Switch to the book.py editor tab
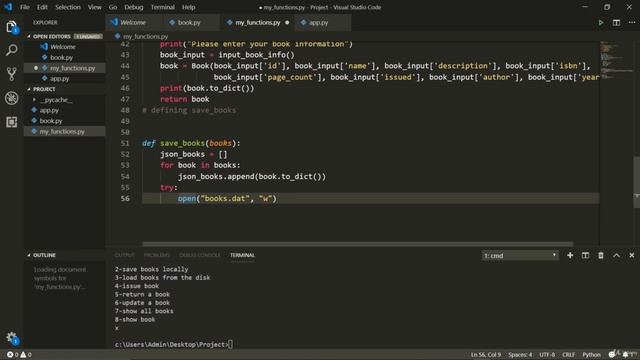640x360 pixels. (190, 22)
